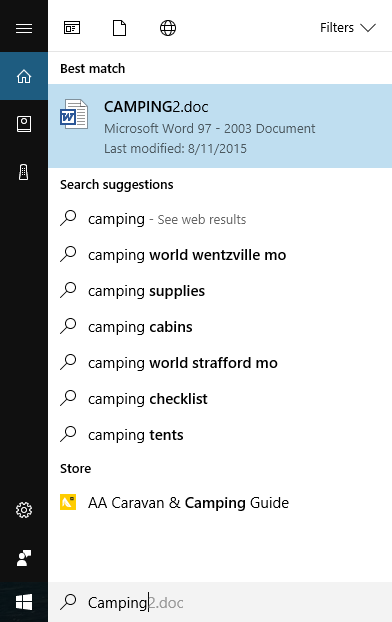
Task: Select 'camping supplies' suggestion
Action: (x=220, y=291)
